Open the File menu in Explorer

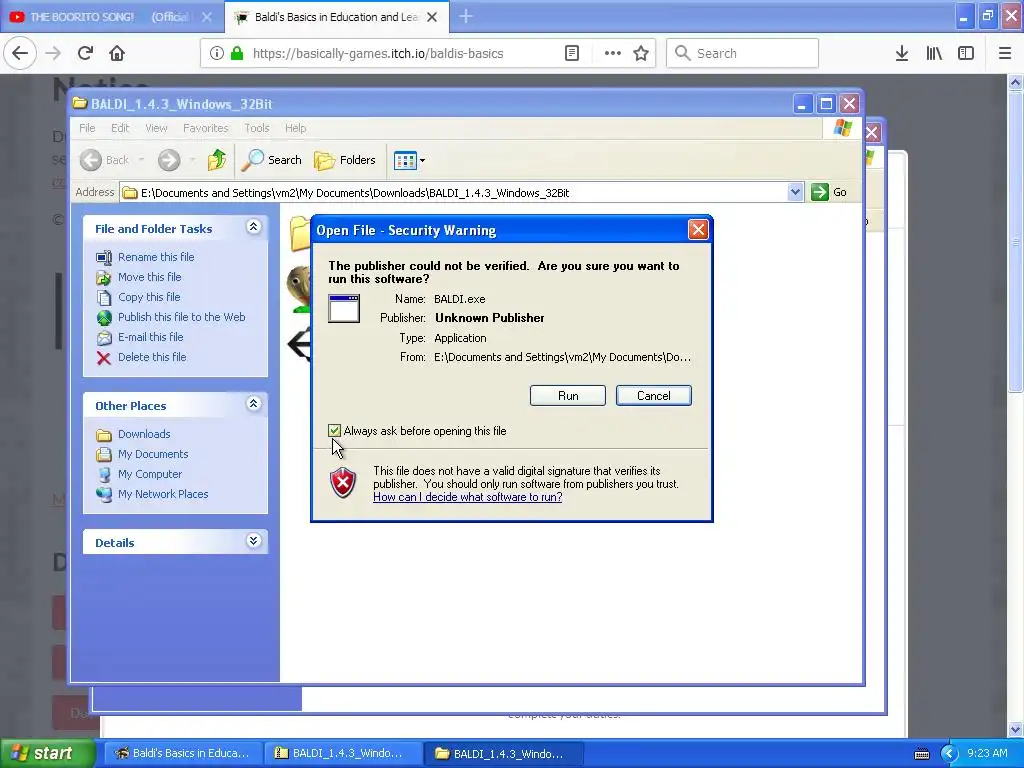pyautogui.click(x=87, y=128)
